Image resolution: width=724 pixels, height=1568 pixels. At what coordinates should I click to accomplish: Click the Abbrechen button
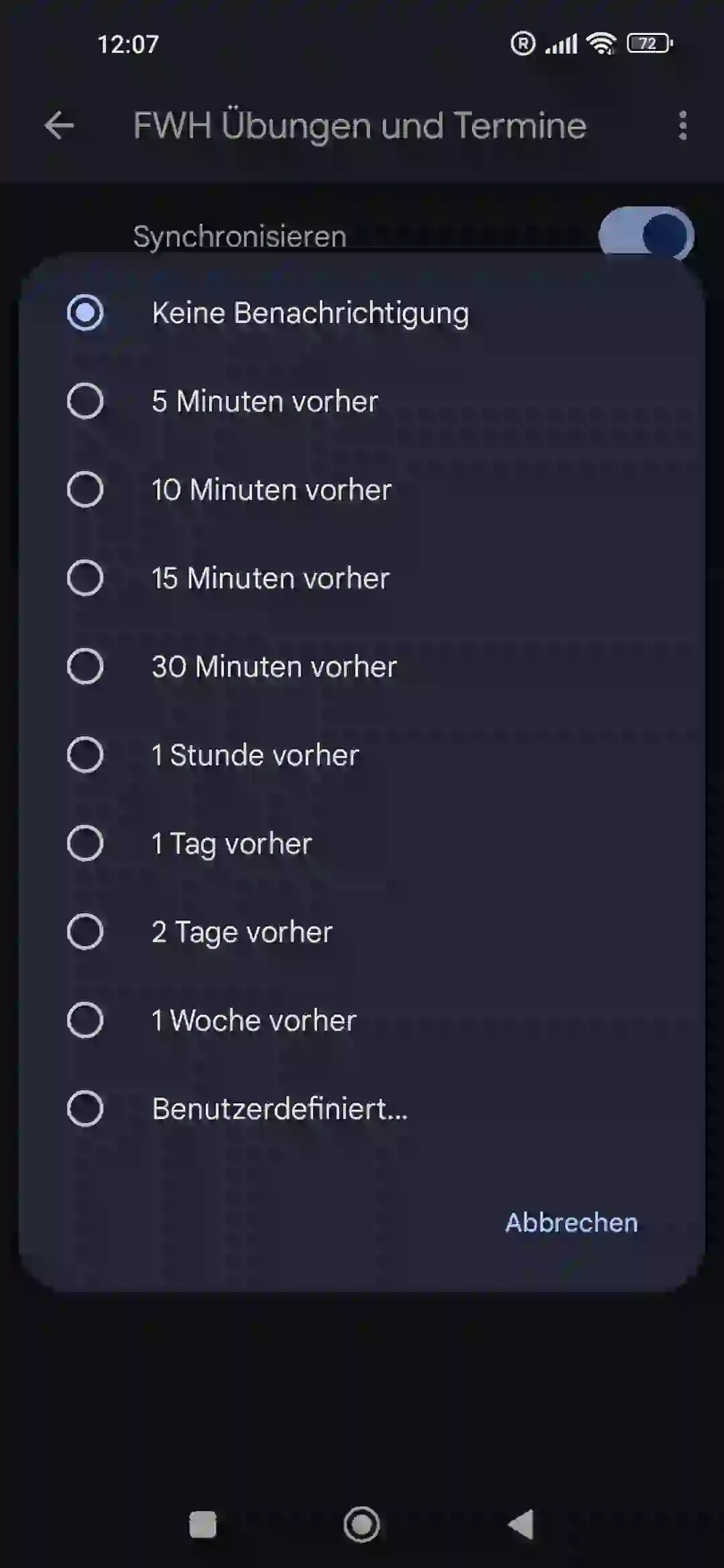pos(571,1223)
